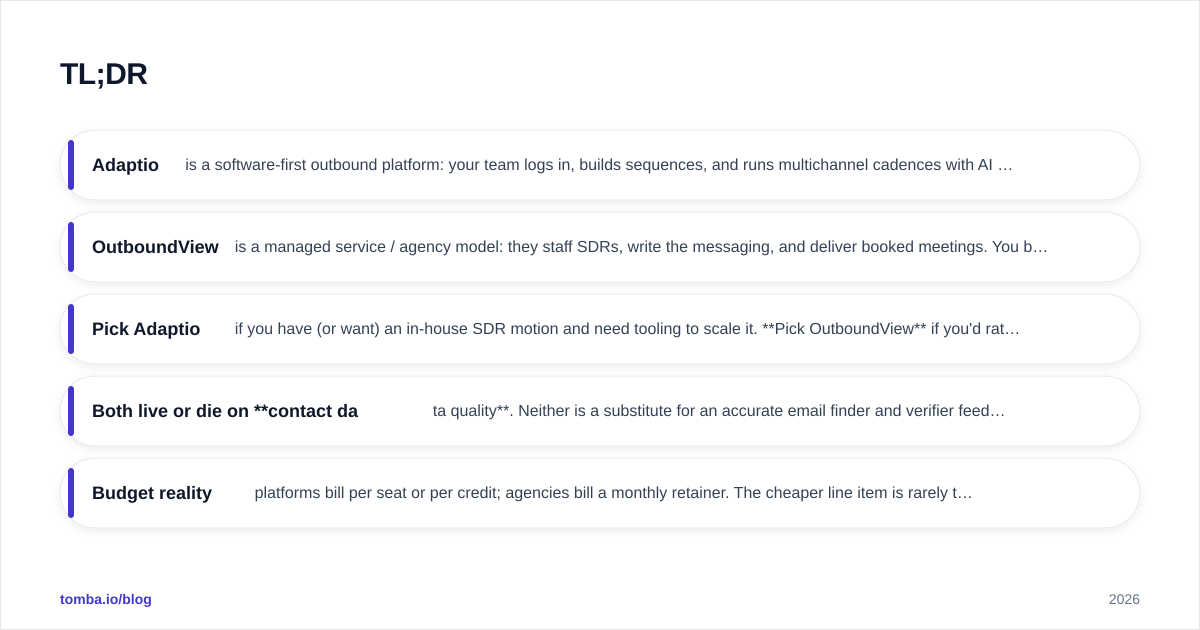The width and height of the screenshot is (1200, 630).
Task: Click the email finder and verifier text
Action: (719, 411)
